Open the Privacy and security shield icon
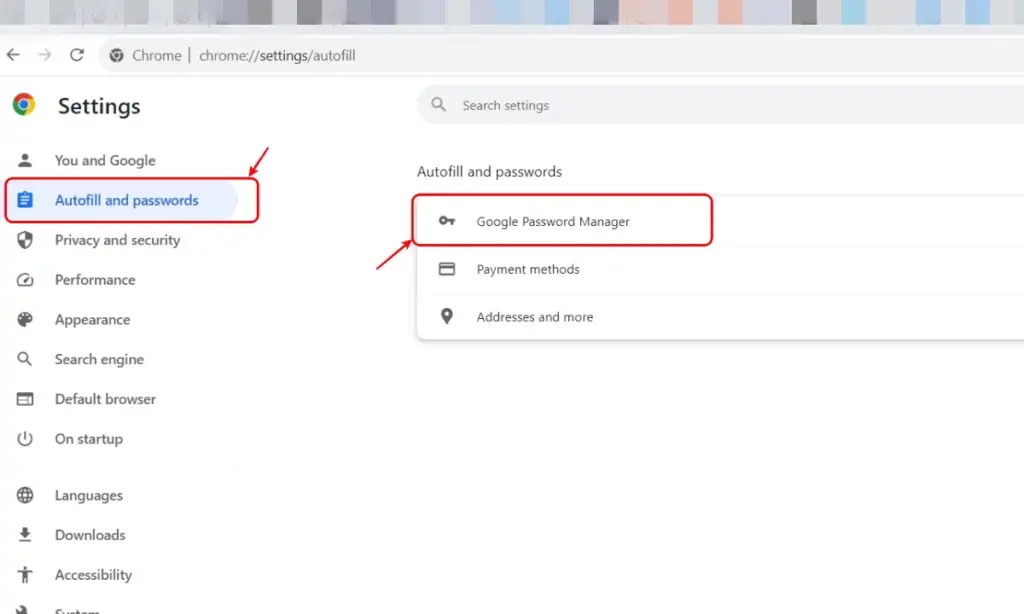 (24, 240)
